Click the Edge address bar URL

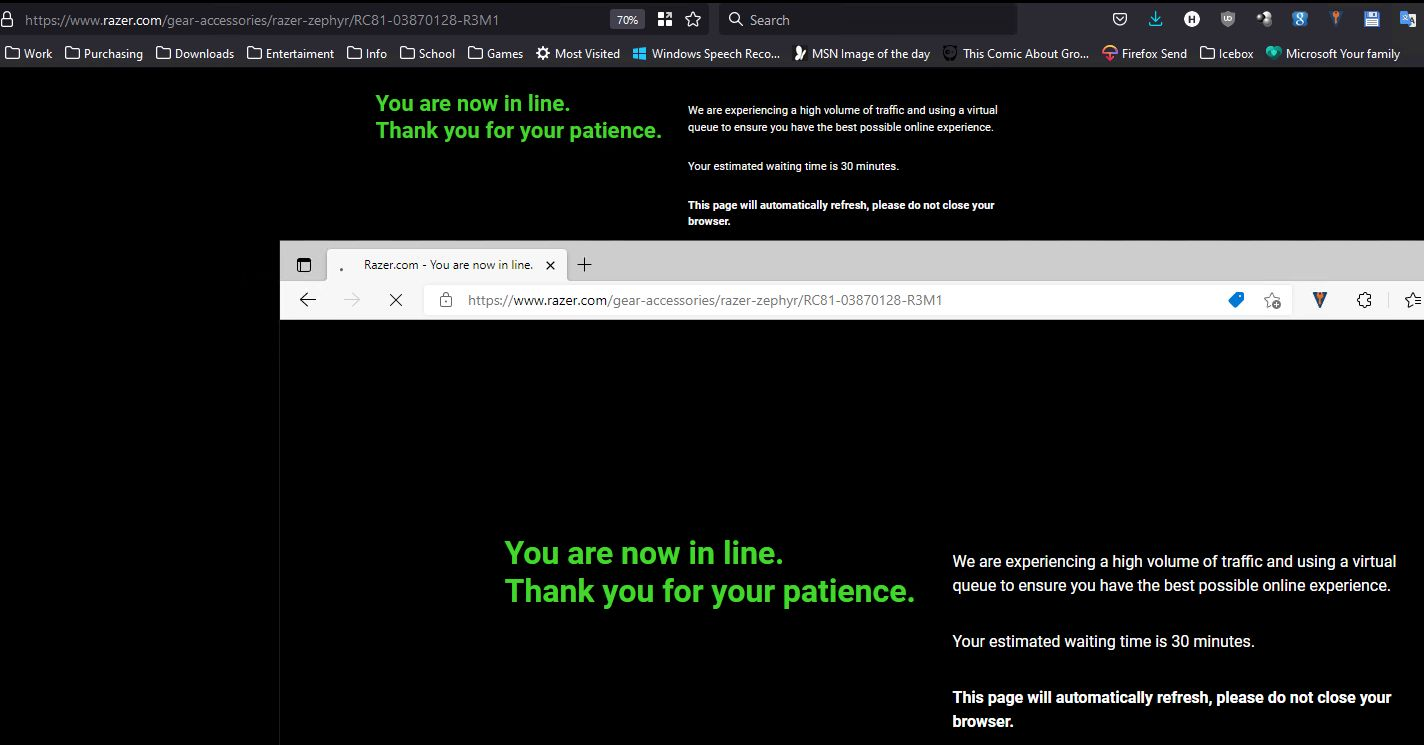tap(705, 300)
